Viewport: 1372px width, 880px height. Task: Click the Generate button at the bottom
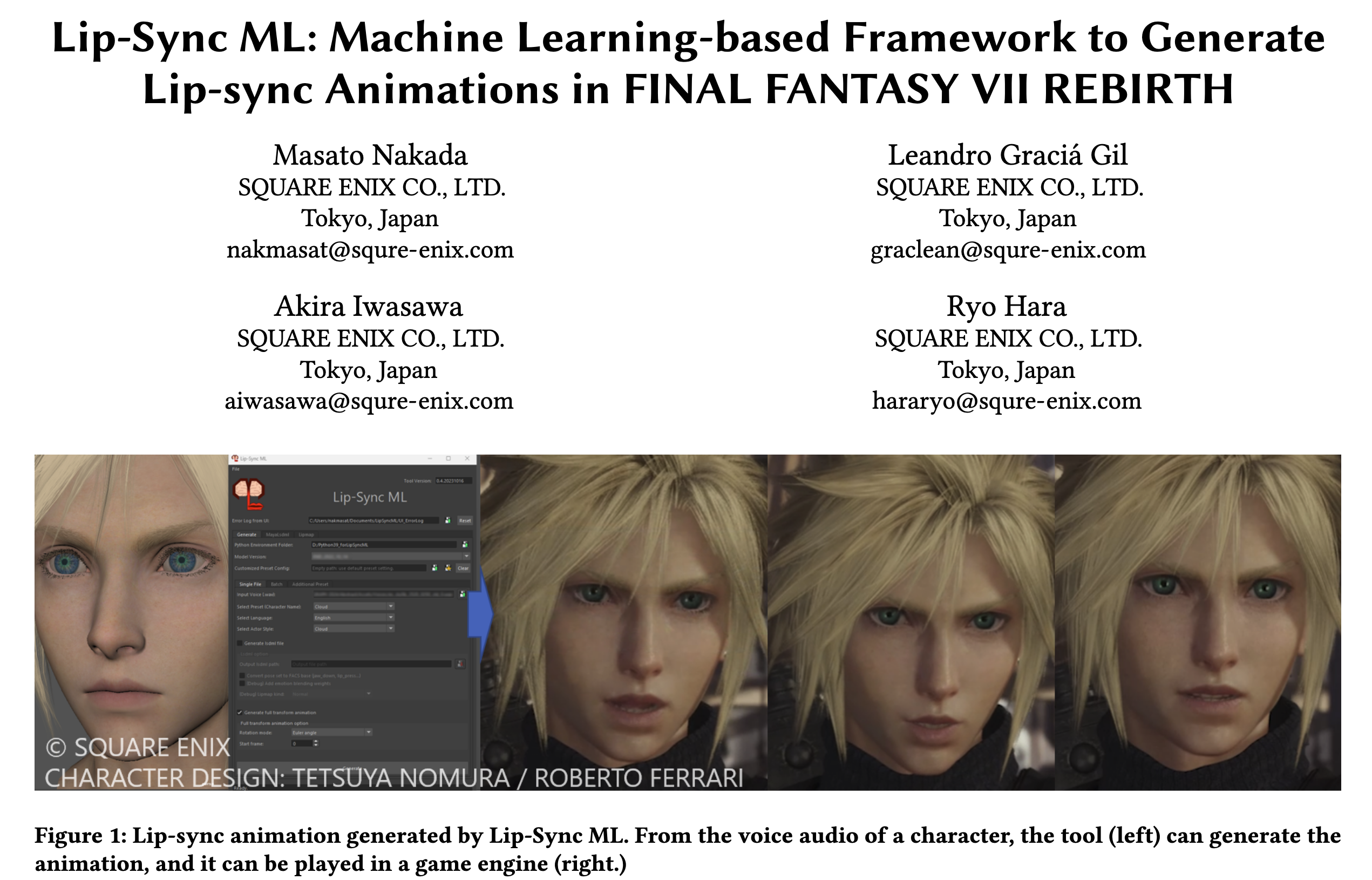pos(352,768)
